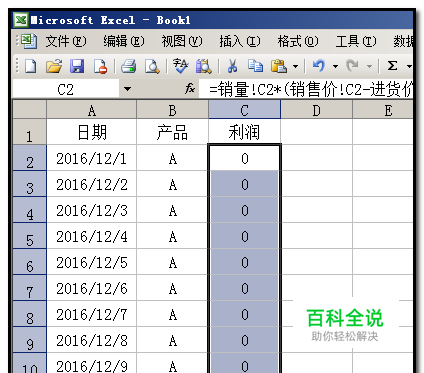Click active cell C2 showing 0

point(244,158)
